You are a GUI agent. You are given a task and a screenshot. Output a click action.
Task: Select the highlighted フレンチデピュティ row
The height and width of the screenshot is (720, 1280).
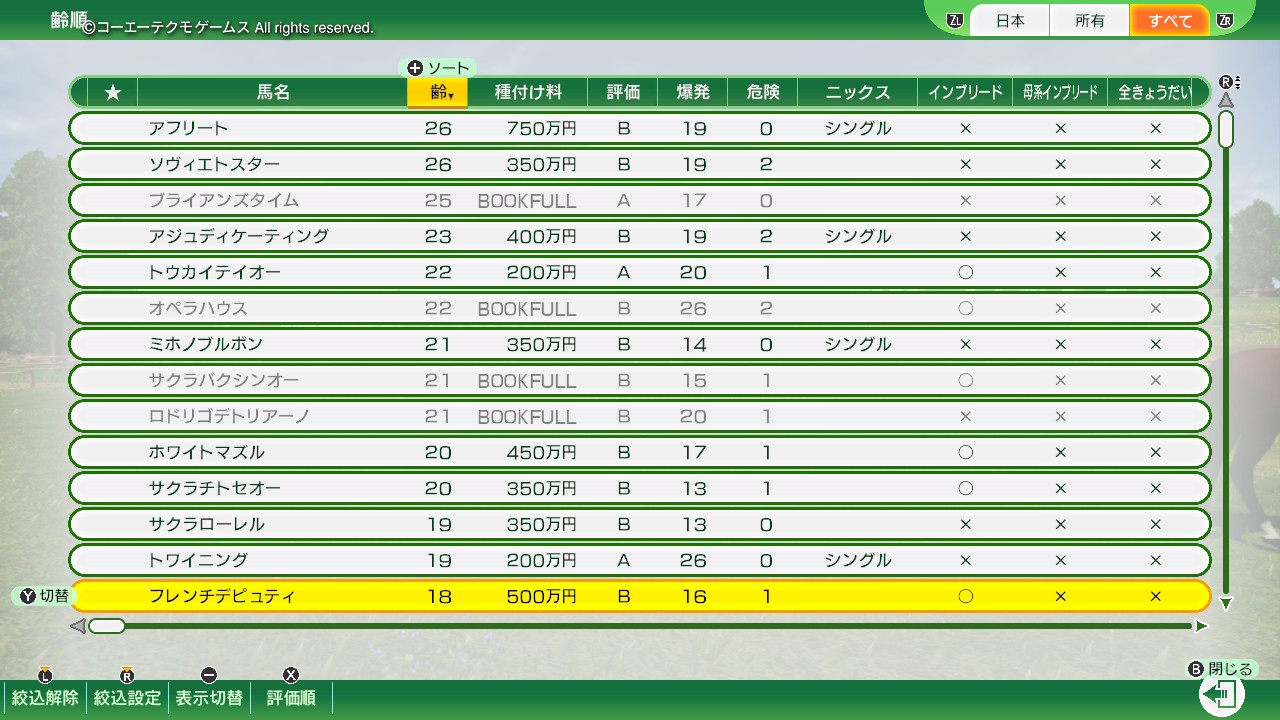point(640,596)
